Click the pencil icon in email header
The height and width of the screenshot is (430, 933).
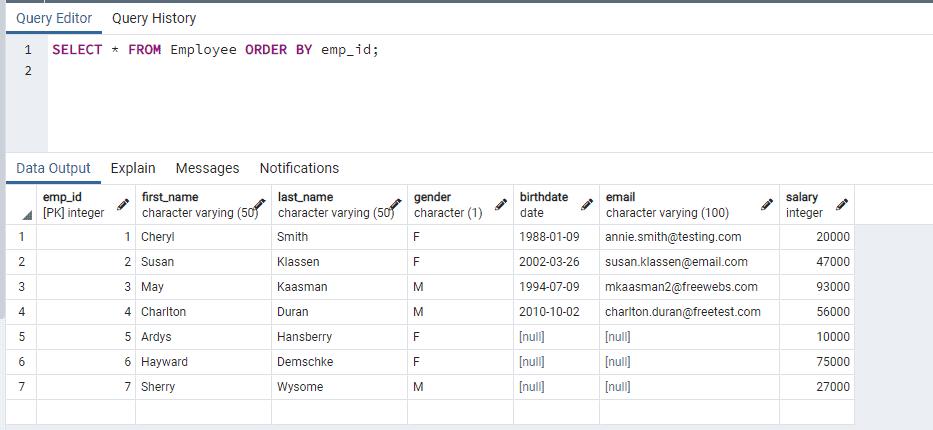(767, 205)
